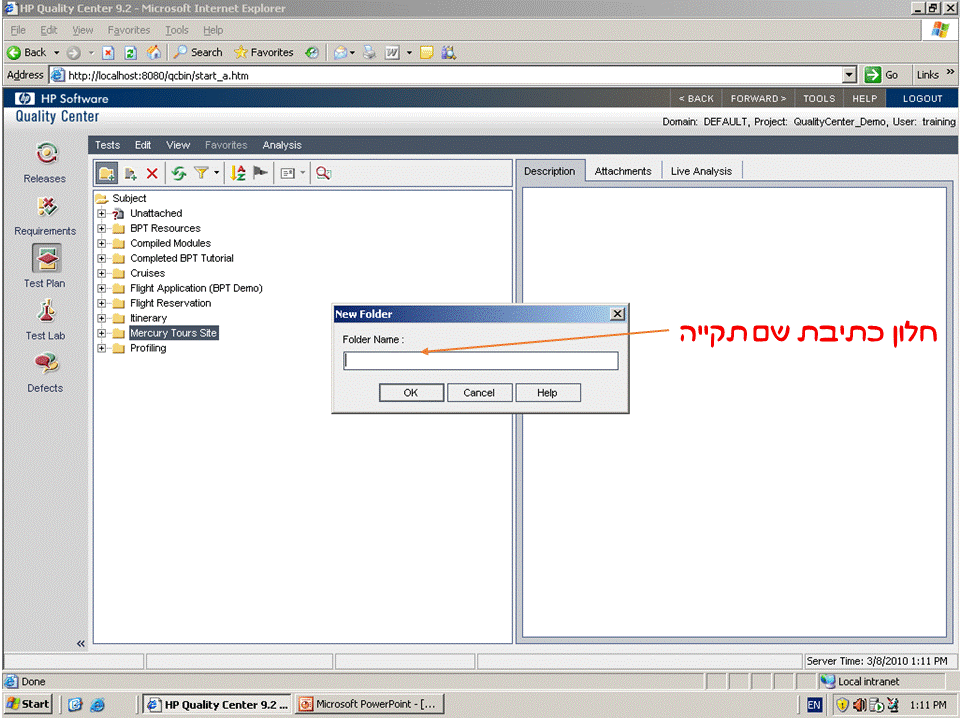The width and height of the screenshot is (960, 720).
Task: Click the browser Print icon
Action: point(369,53)
